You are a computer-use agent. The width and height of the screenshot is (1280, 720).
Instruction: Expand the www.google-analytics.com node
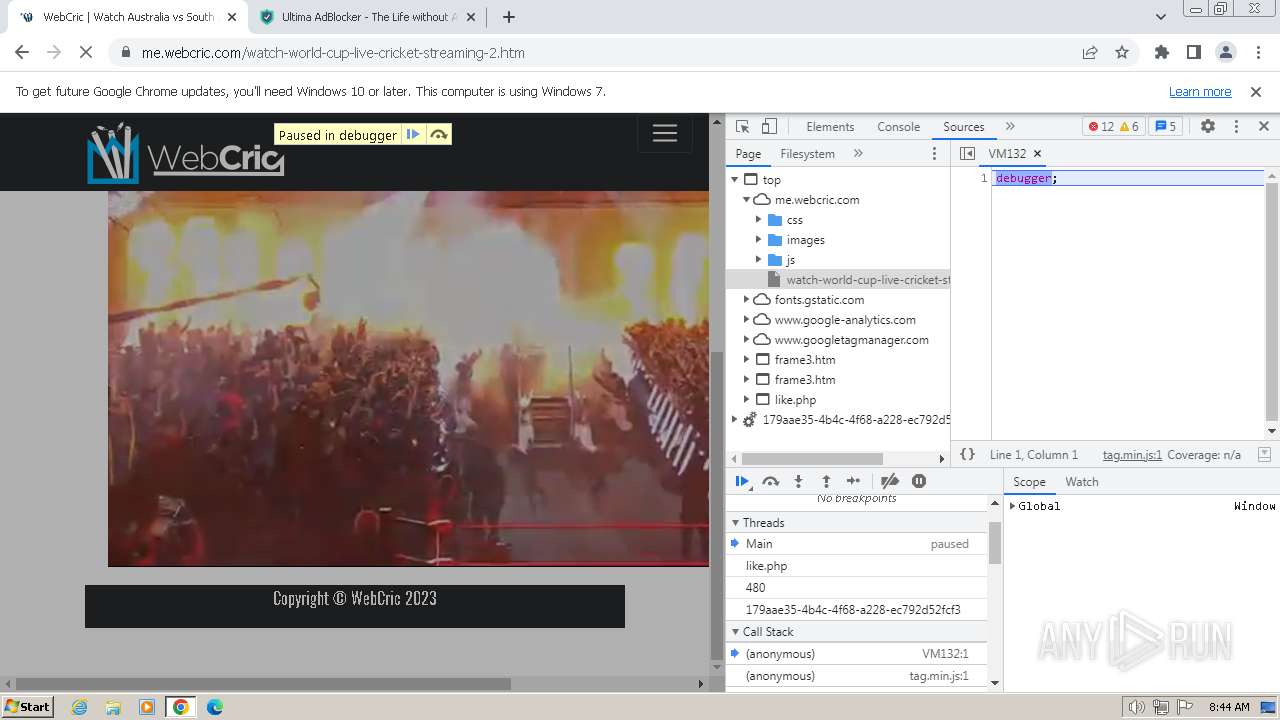(746, 320)
